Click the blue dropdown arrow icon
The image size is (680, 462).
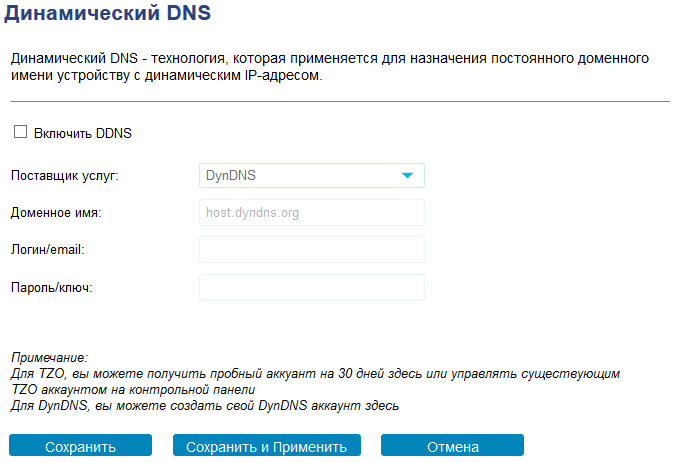point(407,176)
